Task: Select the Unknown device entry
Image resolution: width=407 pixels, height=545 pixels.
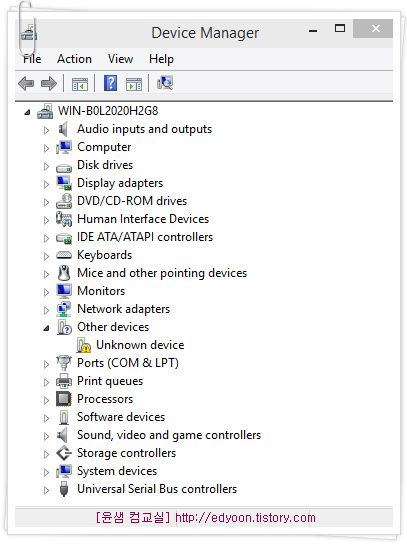Action: [x=140, y=345]
